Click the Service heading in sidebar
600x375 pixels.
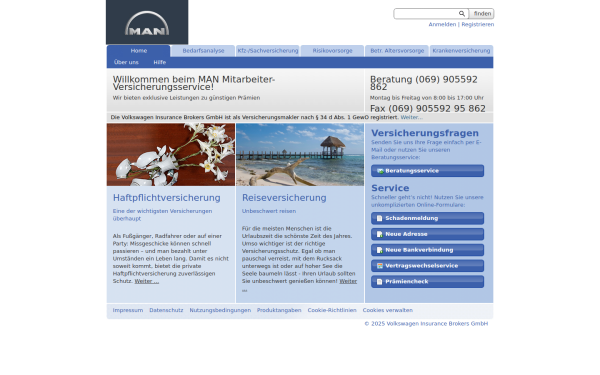390,188
